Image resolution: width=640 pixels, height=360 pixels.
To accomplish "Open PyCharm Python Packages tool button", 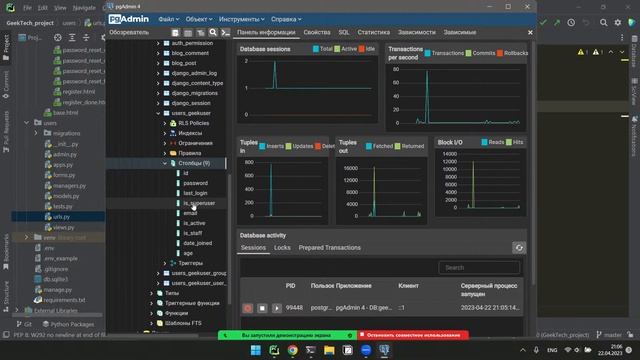I will point(68,324).
